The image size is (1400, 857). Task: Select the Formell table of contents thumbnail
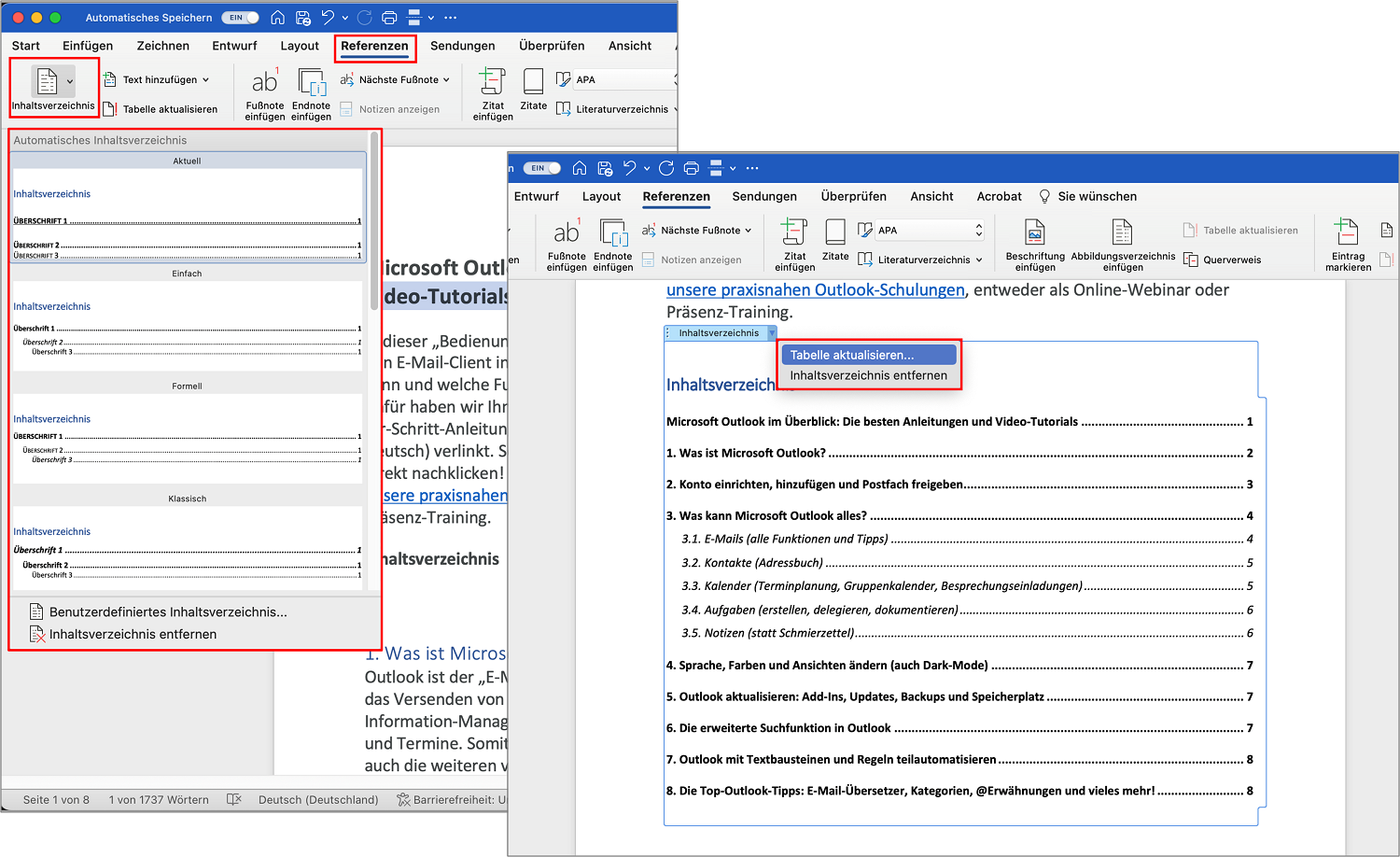click(x=187, y=432)
